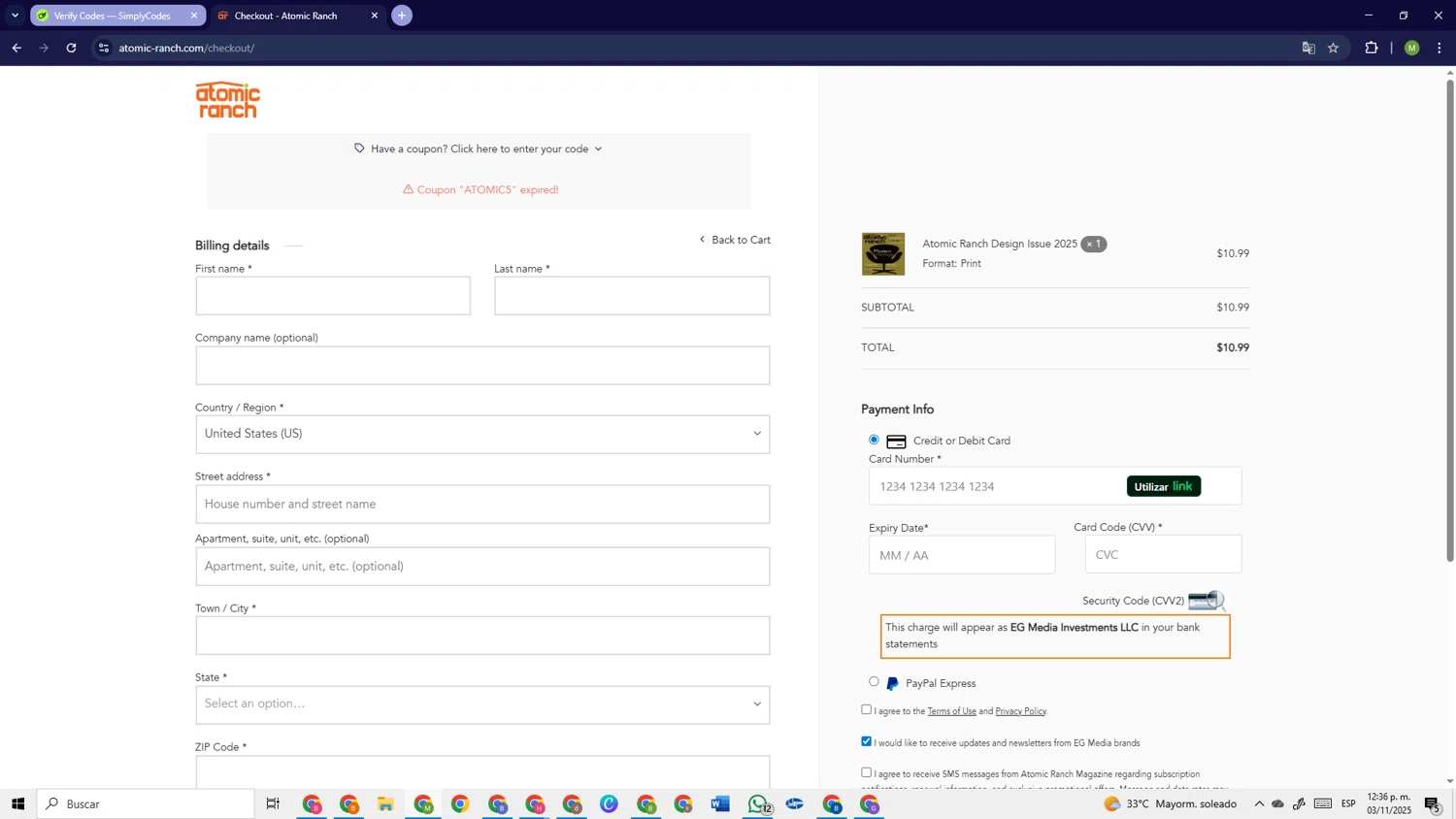Open the Country / Region dropdown

tap(482, 435)
